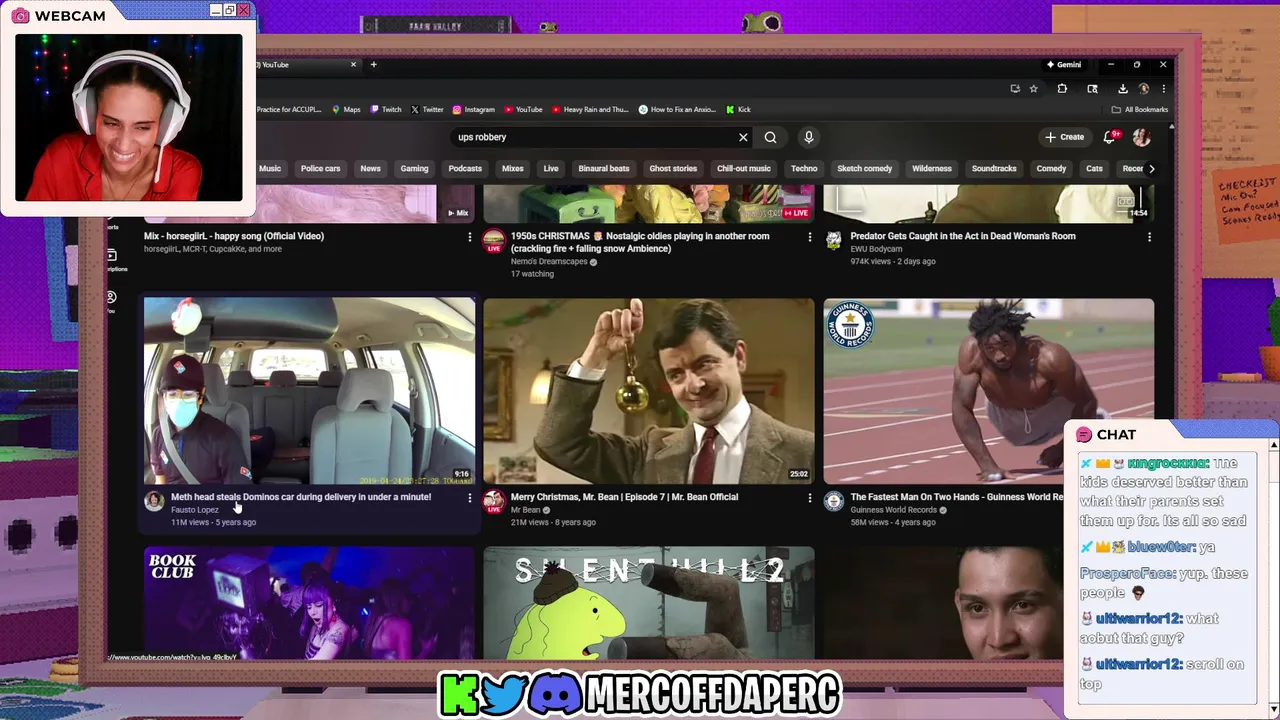1280x720 pixels.
Task: Bookmark this page with the star icon
Action: pos(1033,89)
